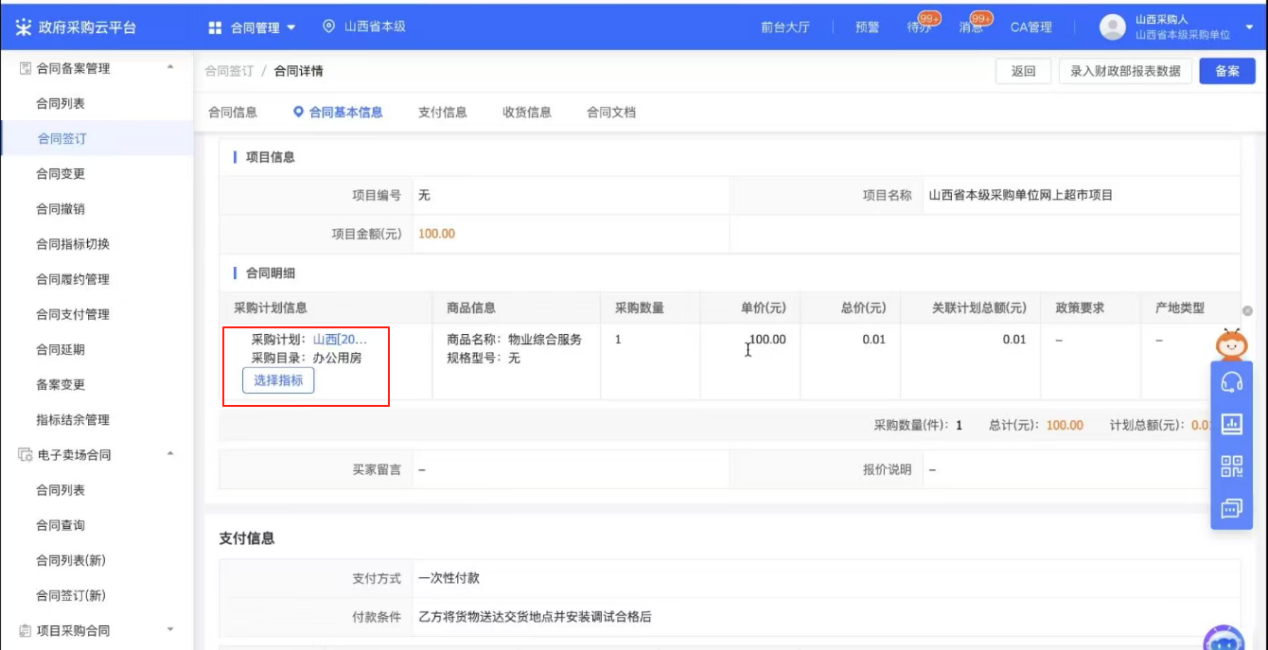
Task: Open the 采购计划 山西[20... link
Action: point(340,339)
